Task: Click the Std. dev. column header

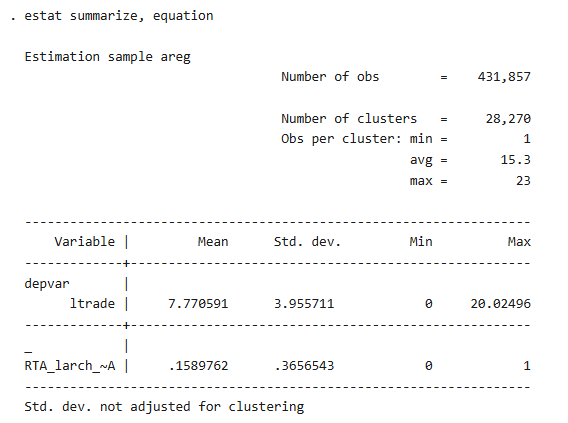Action: (307, 242)
